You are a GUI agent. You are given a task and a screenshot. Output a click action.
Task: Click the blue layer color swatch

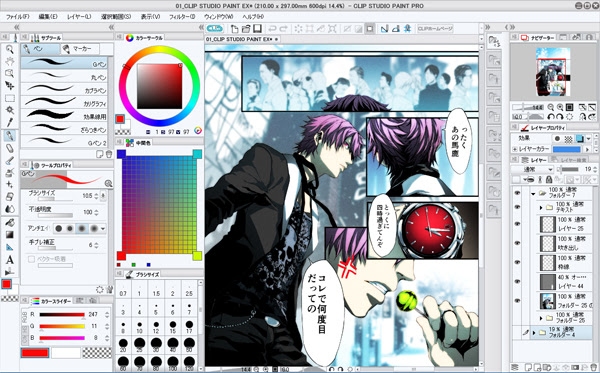566,149
